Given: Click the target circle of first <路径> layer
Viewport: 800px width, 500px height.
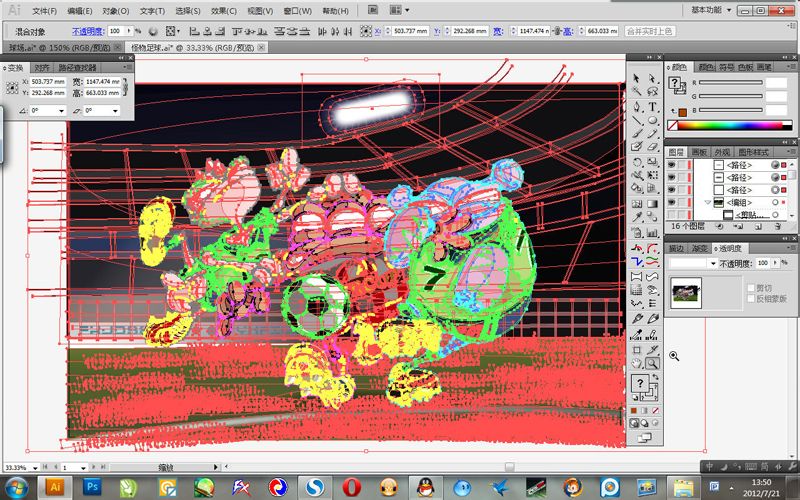Looking at the screenshot, I should tap(776, 165).
